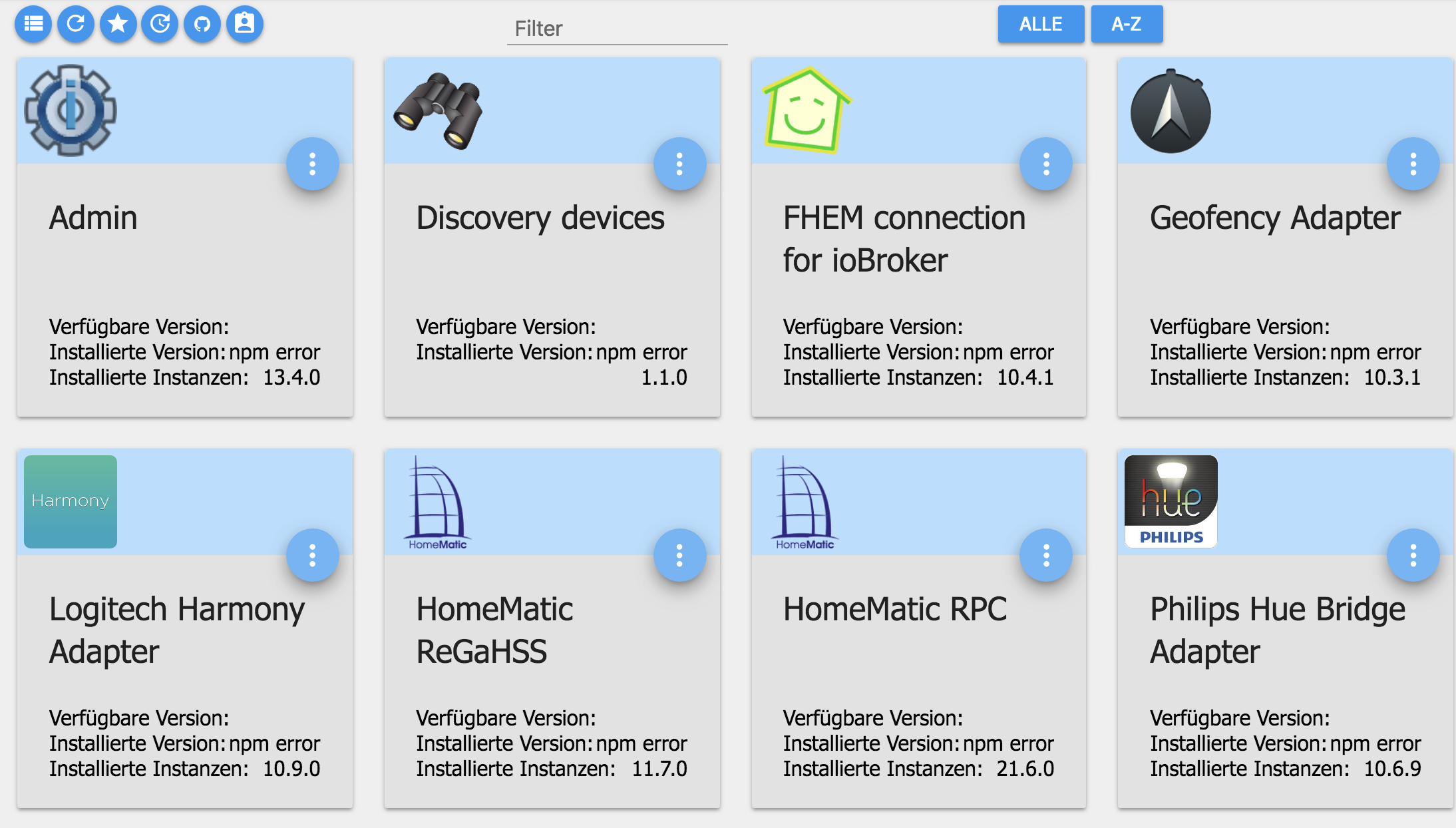Click the Discovery devices binoculars icon
Screen dimensions: 1456x828
tap(438, 110)
